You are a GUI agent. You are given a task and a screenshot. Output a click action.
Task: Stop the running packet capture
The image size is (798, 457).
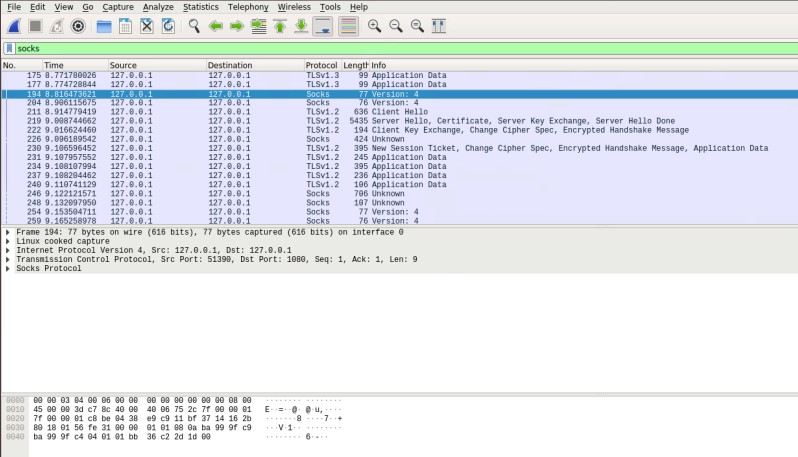(35, 26)
